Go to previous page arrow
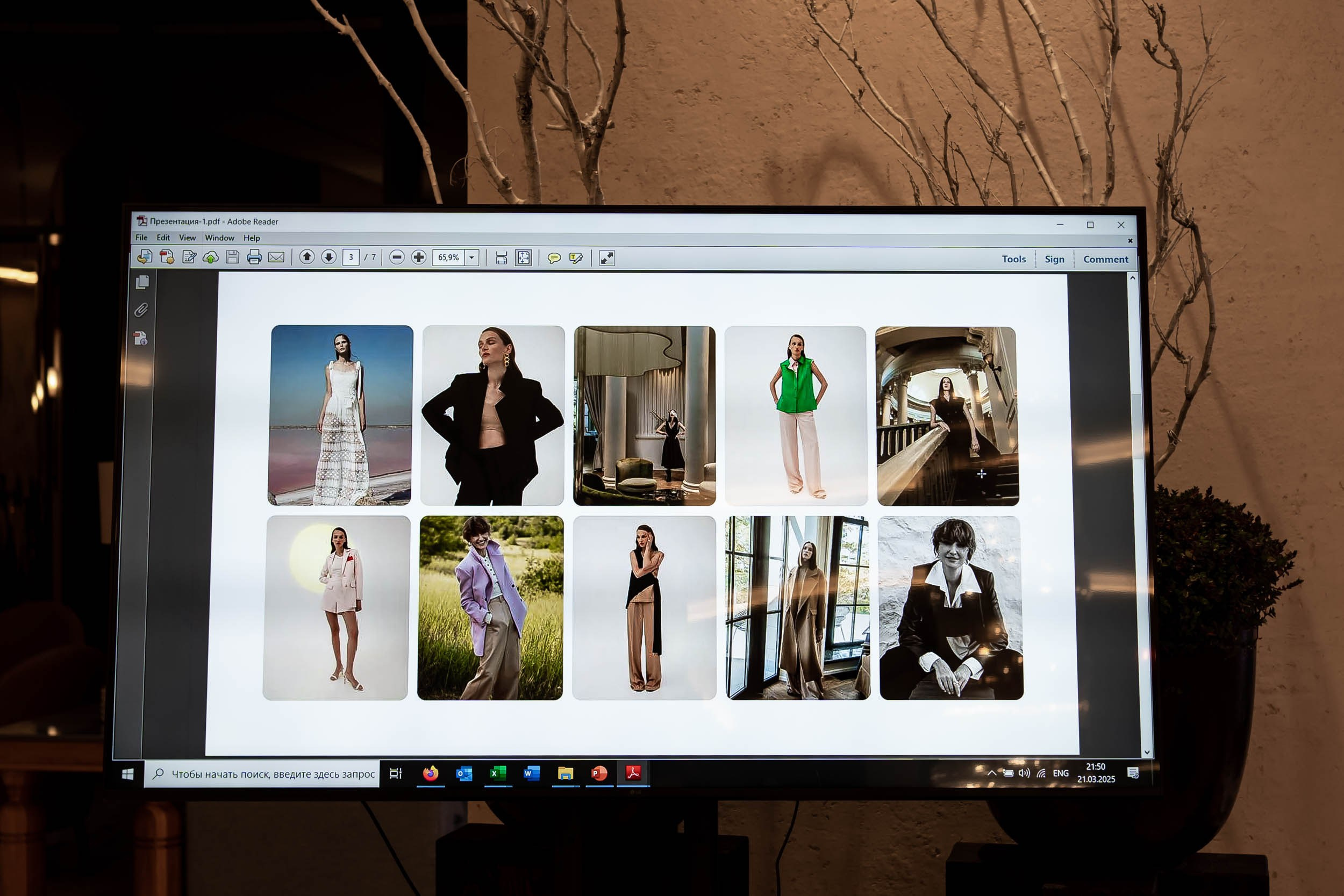Image resolution: width=1344 pixels, height=896 pixels. [307, 257]
